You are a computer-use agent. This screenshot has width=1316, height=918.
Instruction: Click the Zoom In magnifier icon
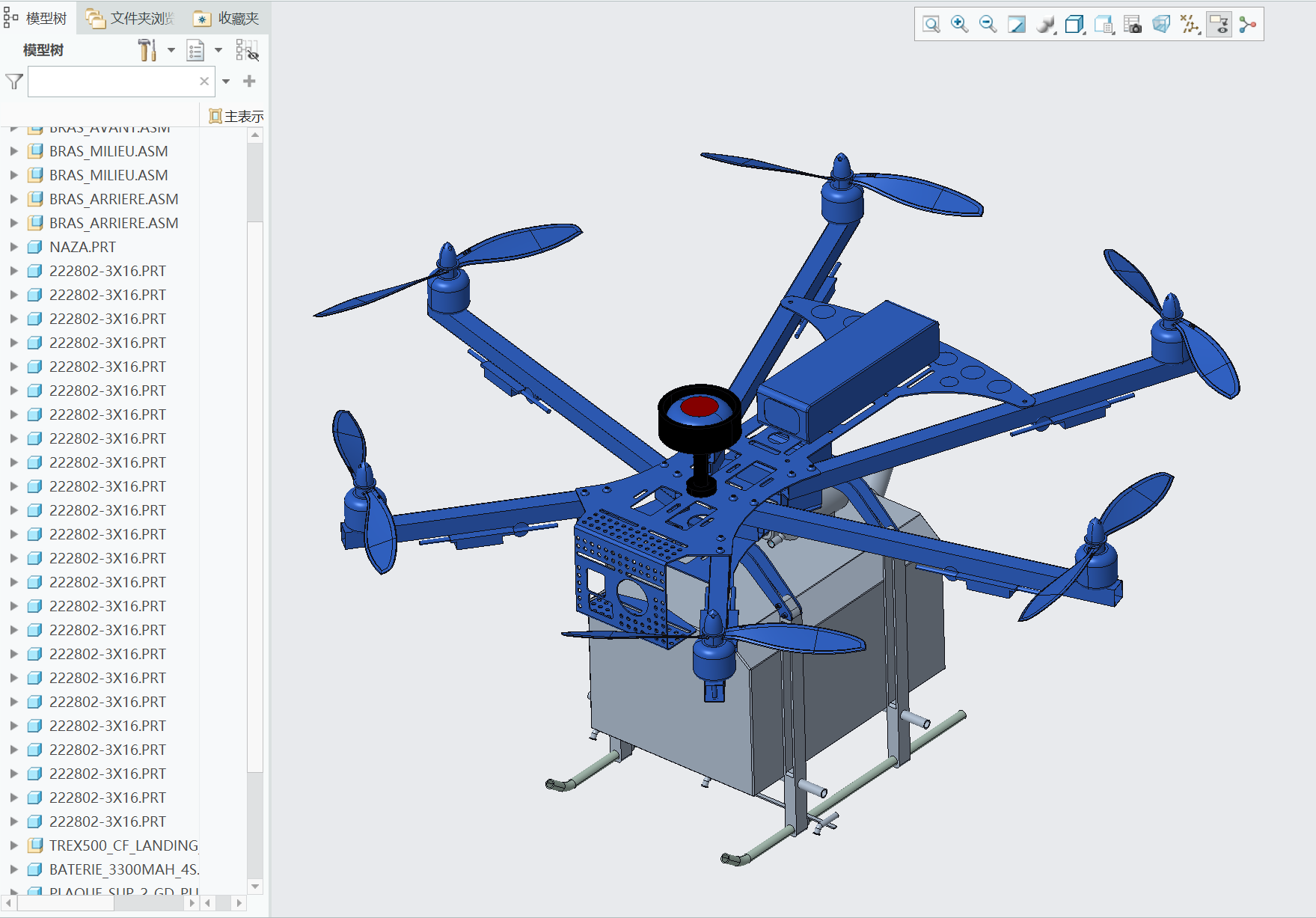coord(959,25)
